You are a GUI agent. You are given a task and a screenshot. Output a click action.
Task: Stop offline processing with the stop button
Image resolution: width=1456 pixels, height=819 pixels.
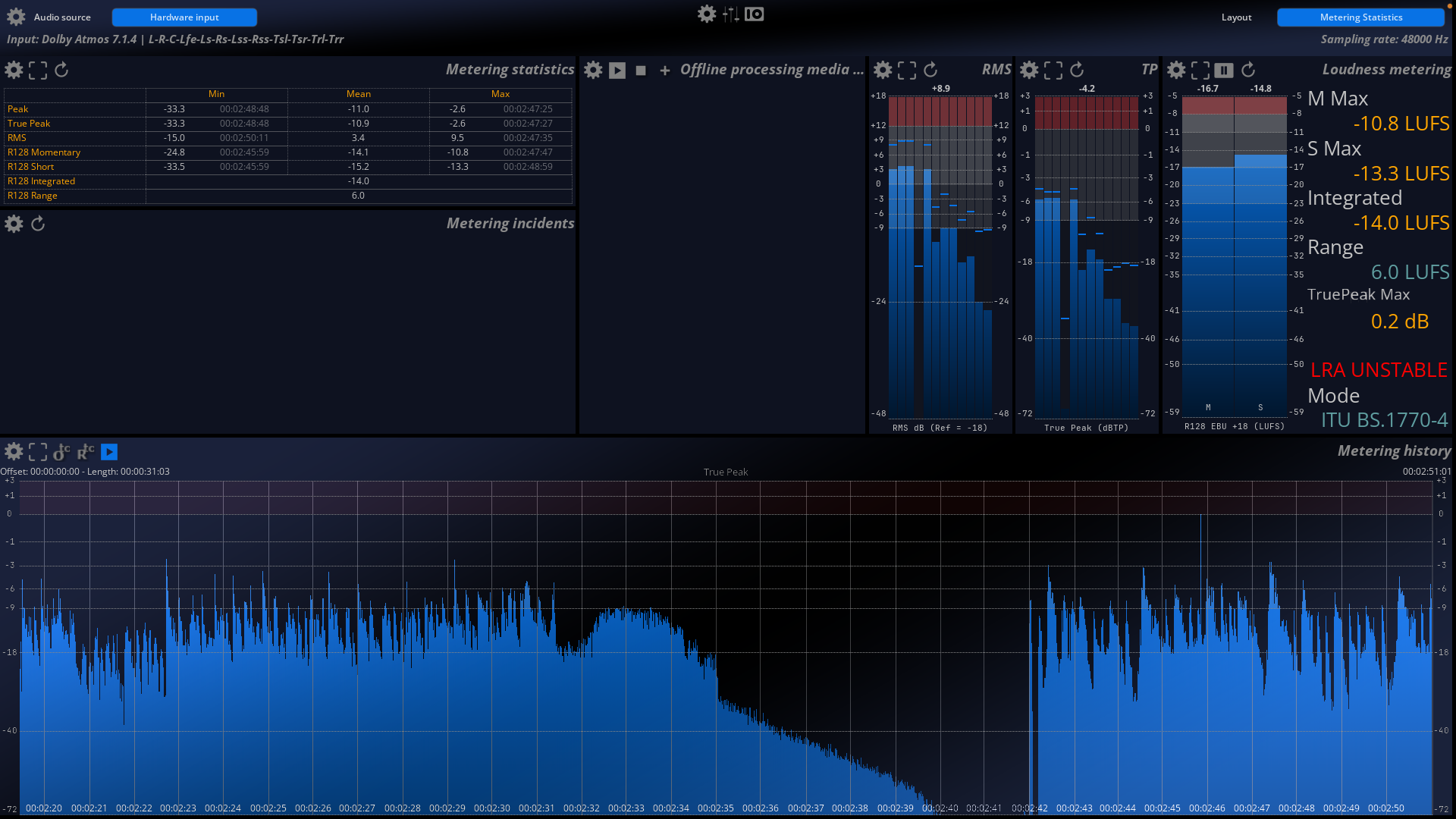(x=641, y=71)
